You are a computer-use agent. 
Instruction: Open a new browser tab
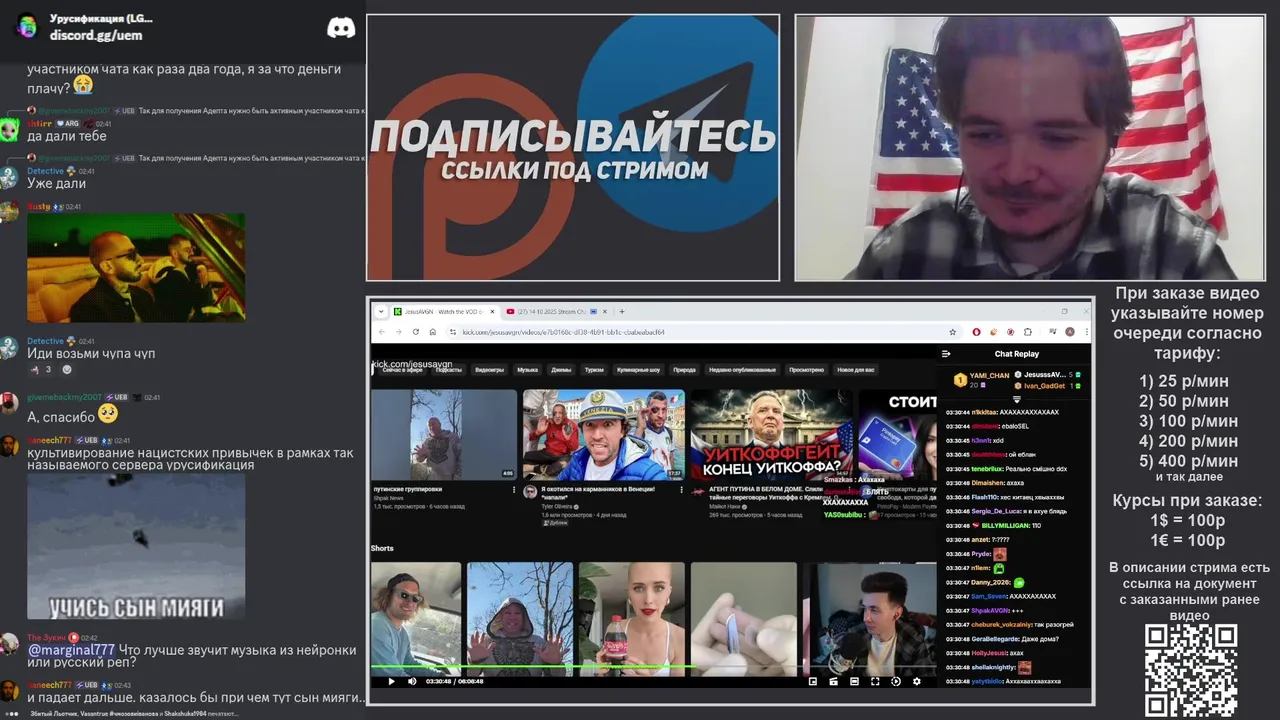coord(622,311)
